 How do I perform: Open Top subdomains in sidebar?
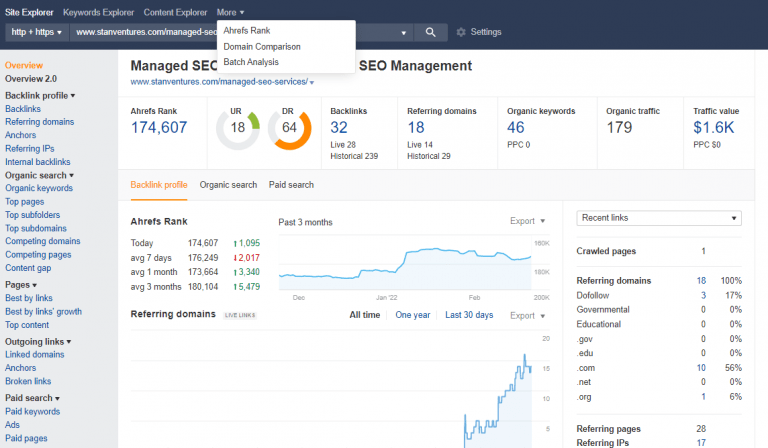[36, 228]
